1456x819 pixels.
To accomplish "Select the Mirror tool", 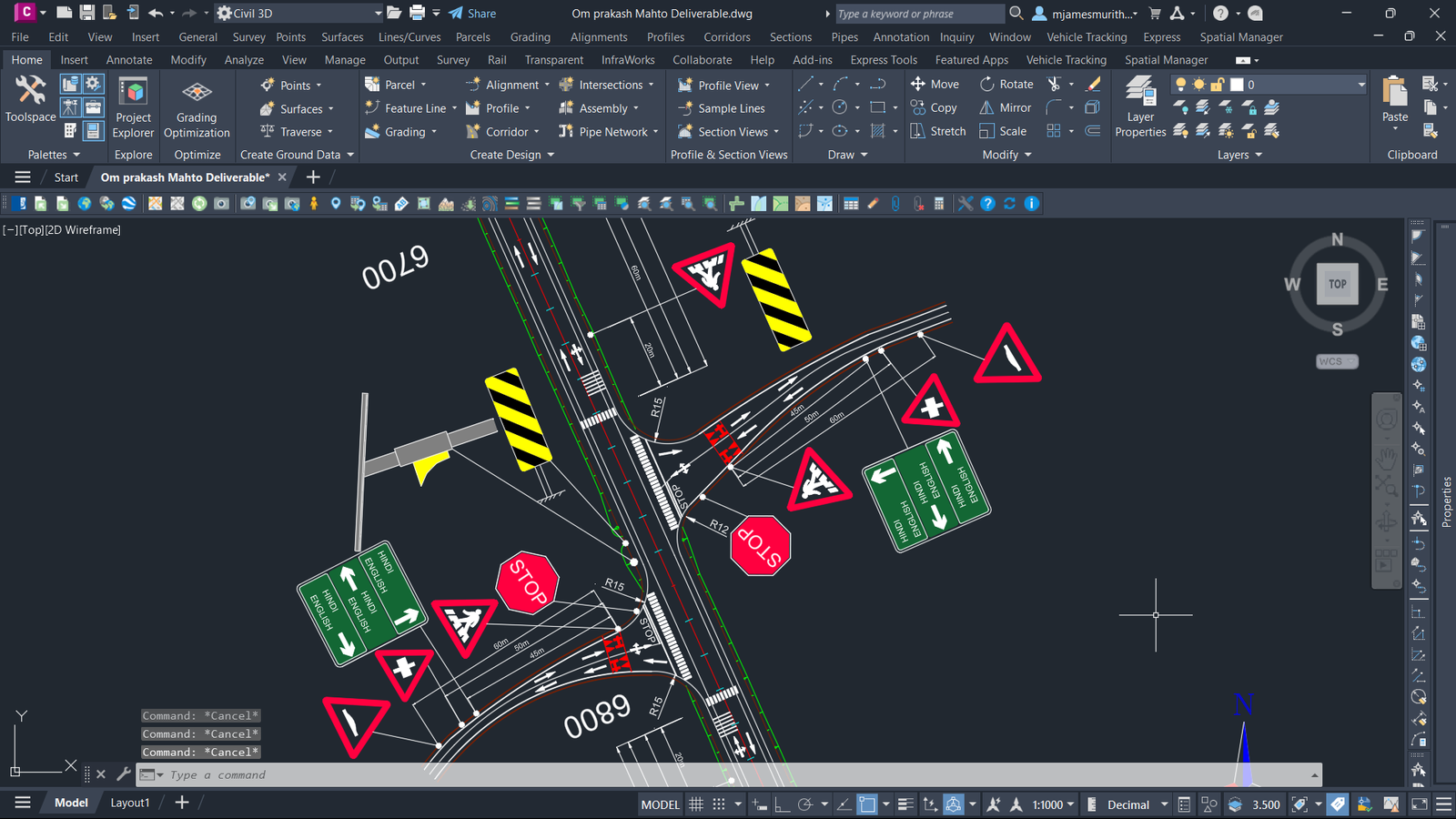I will [1006, 107].
